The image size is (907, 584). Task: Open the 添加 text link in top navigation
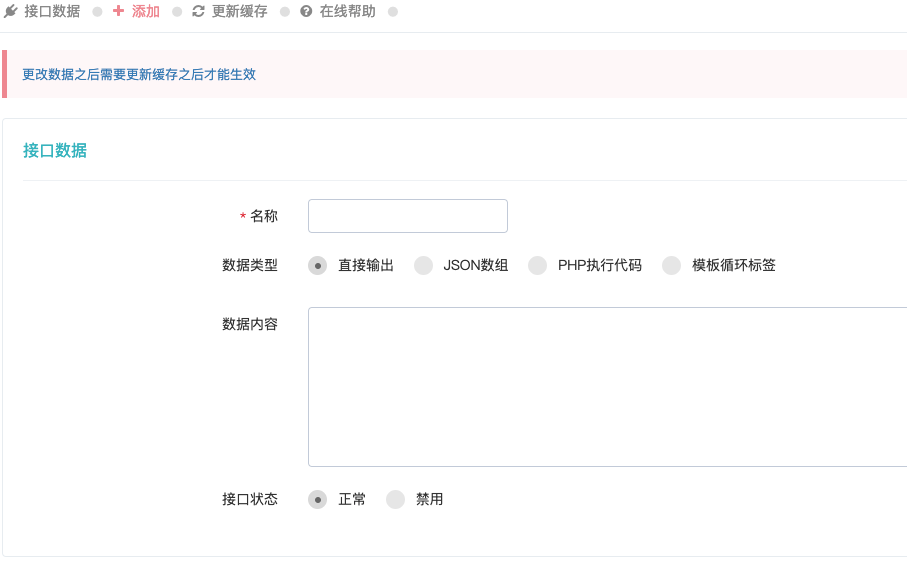pyautogui.click(x=146, y=12)
